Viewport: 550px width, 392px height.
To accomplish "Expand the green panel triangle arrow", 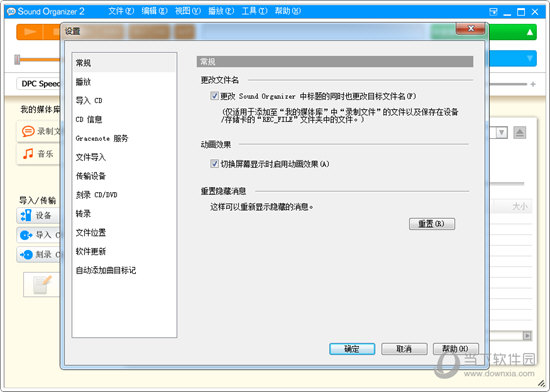I will click(x=530, y=32).
